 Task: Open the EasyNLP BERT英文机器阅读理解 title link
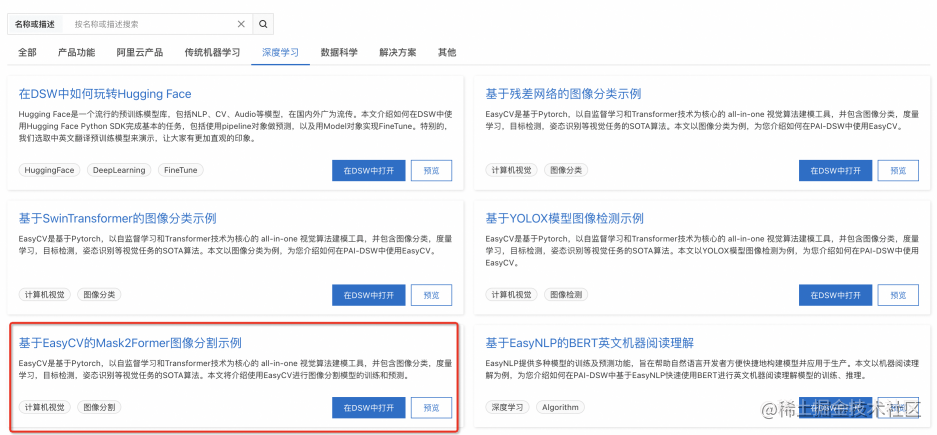pyautogui.click(x=589, y=343)
